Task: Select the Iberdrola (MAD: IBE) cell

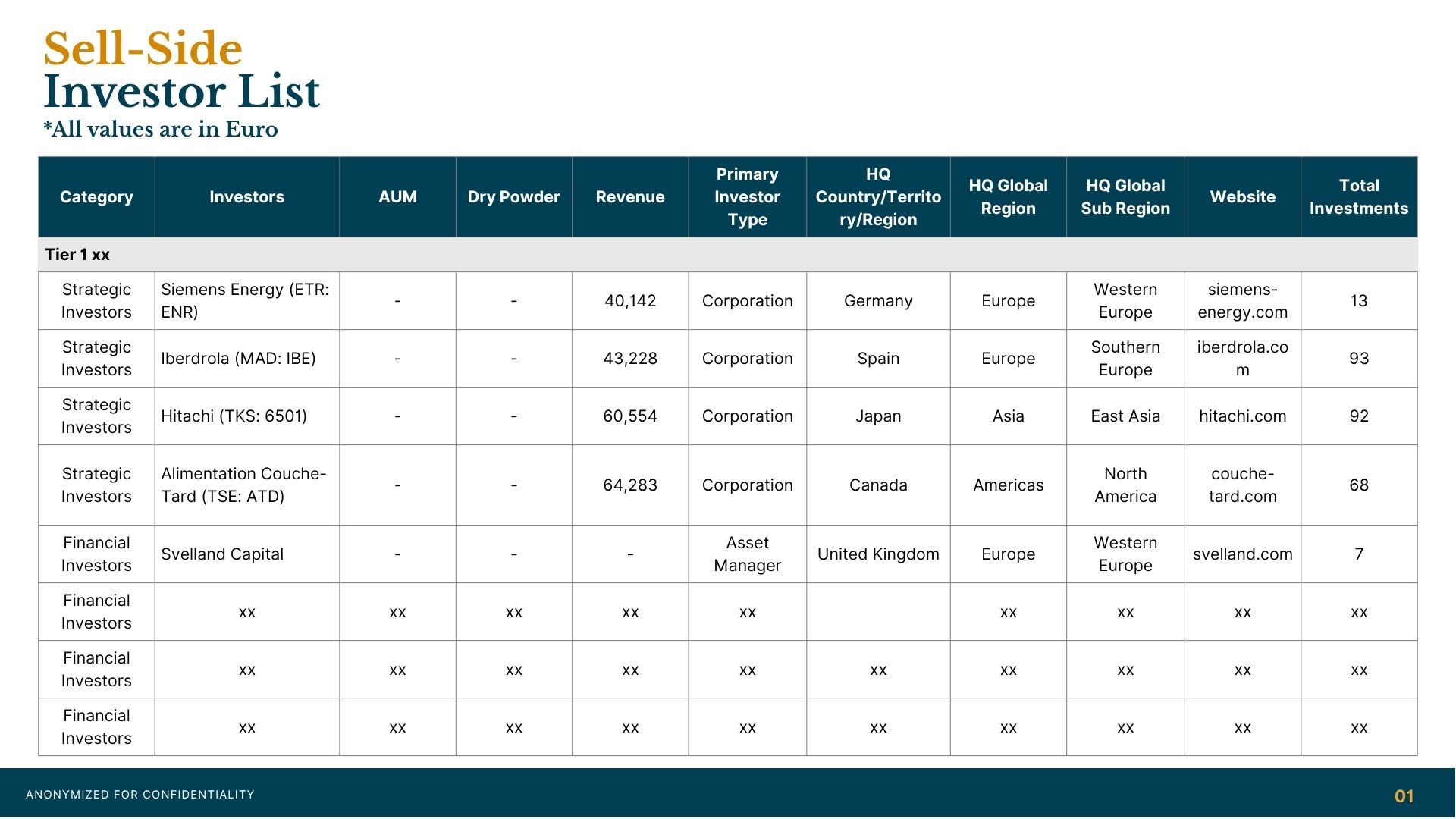Action: (247, 359)
